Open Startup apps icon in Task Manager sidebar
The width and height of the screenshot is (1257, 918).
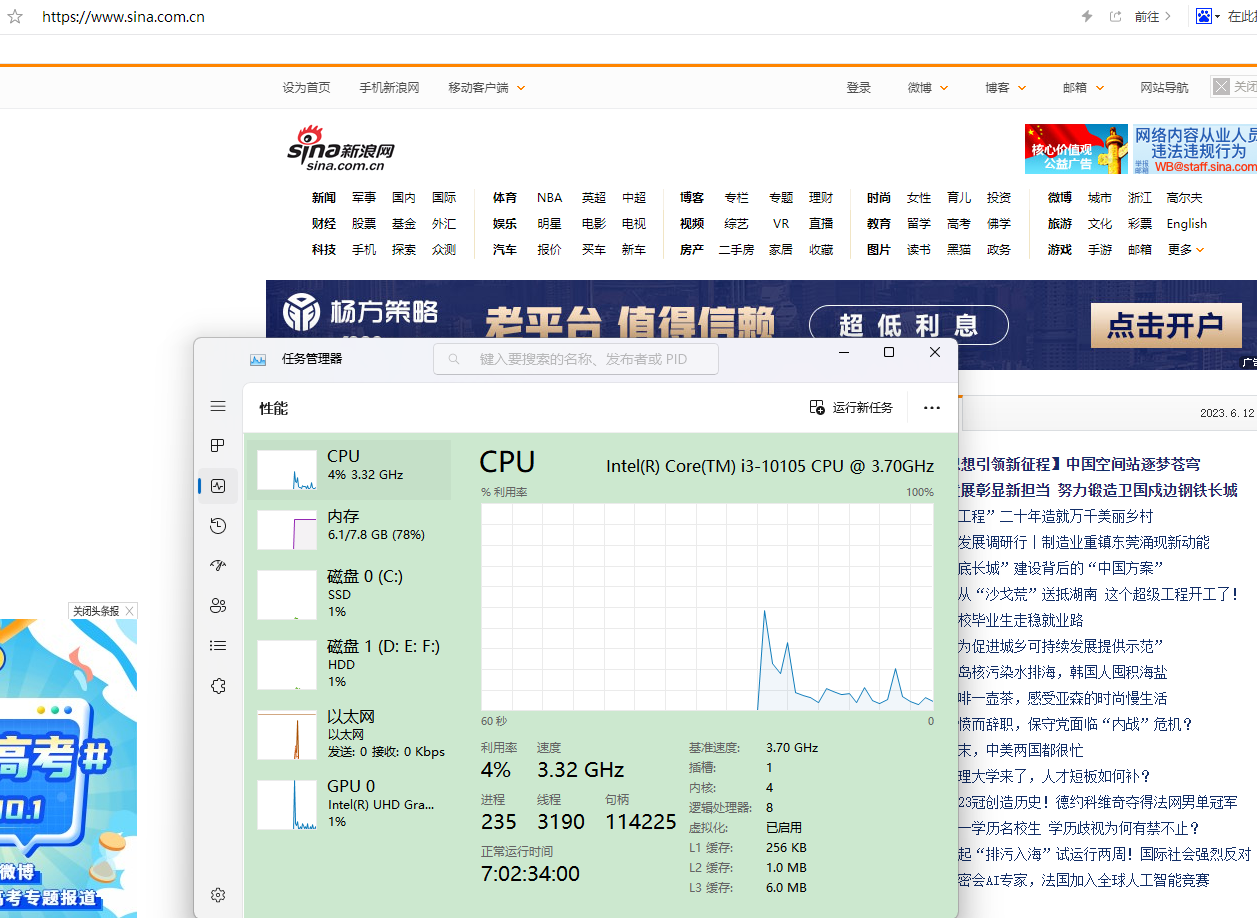tap(218, 566)
